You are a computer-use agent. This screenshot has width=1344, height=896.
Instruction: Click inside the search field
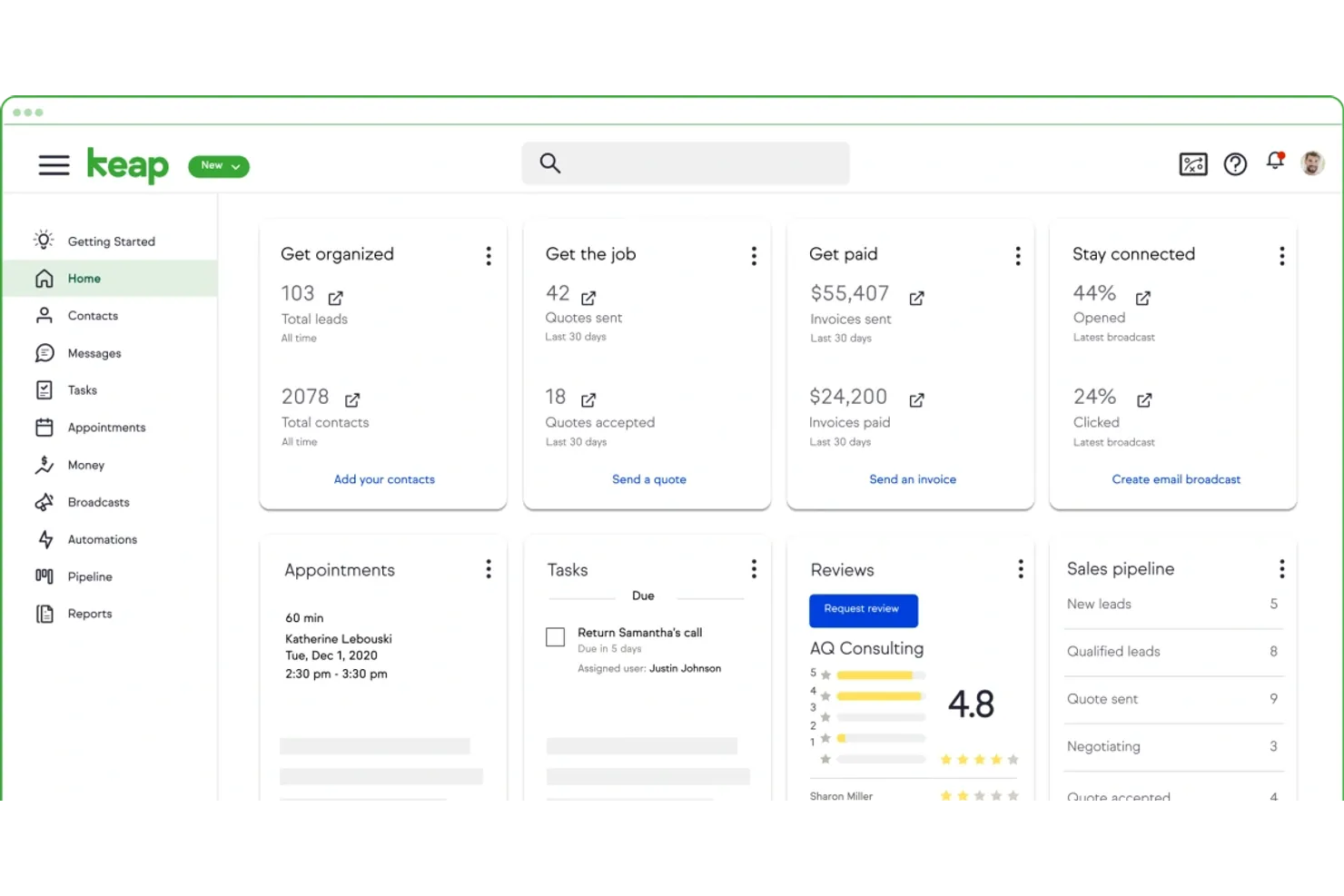(685, 162)
